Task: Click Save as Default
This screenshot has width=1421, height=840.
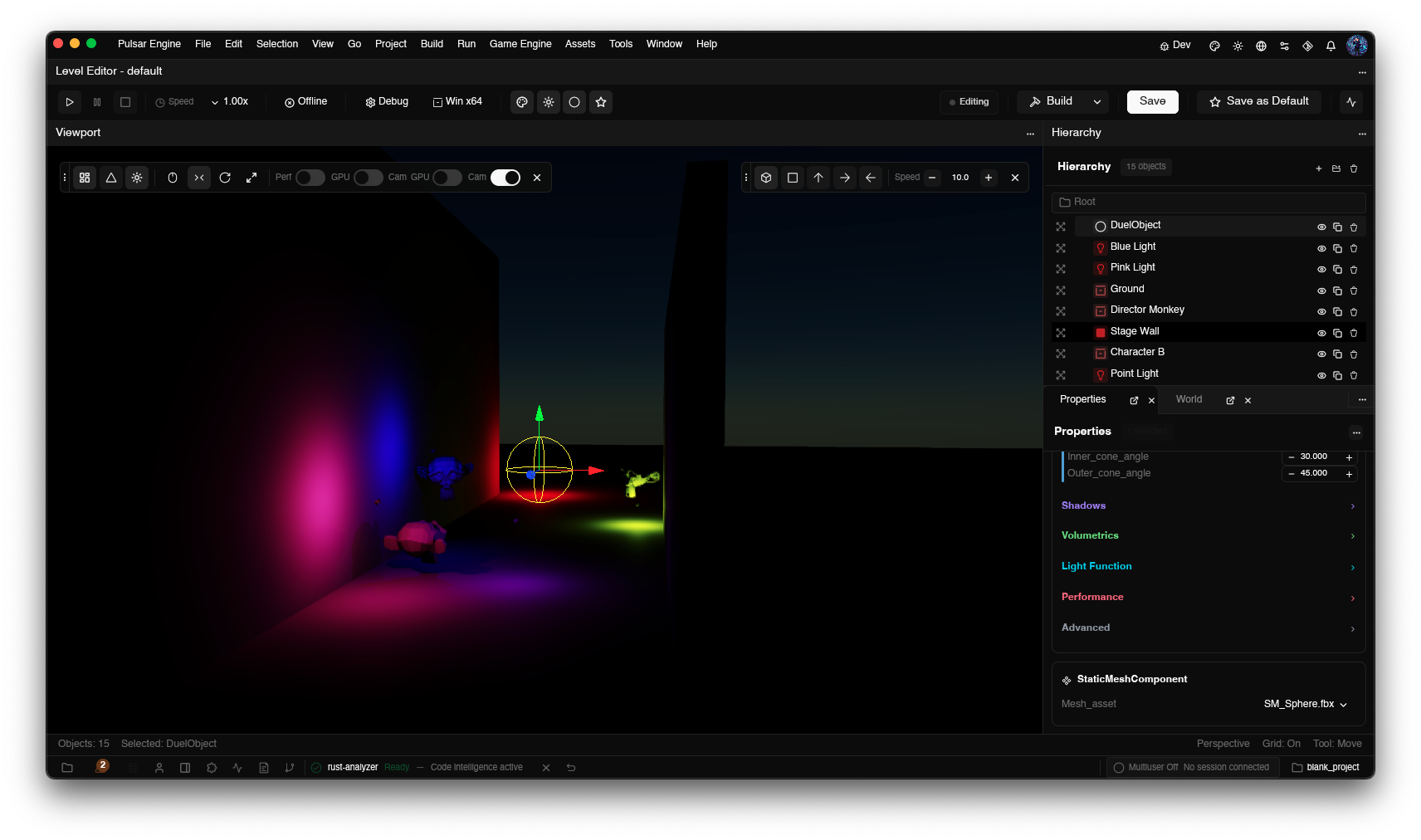Action: [x=1258, y=101]
